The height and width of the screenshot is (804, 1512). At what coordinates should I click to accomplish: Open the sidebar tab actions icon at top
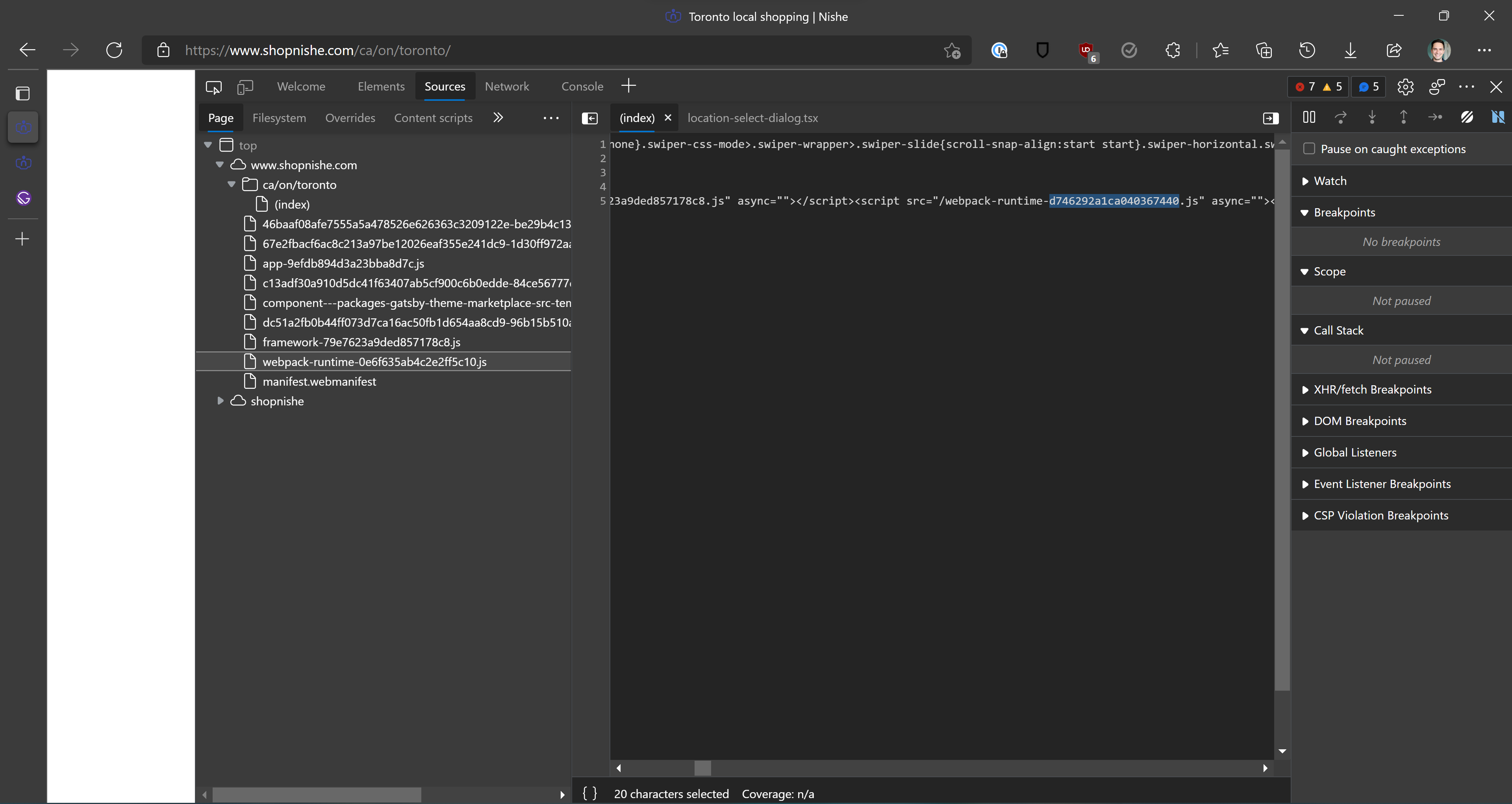point(23,94)
